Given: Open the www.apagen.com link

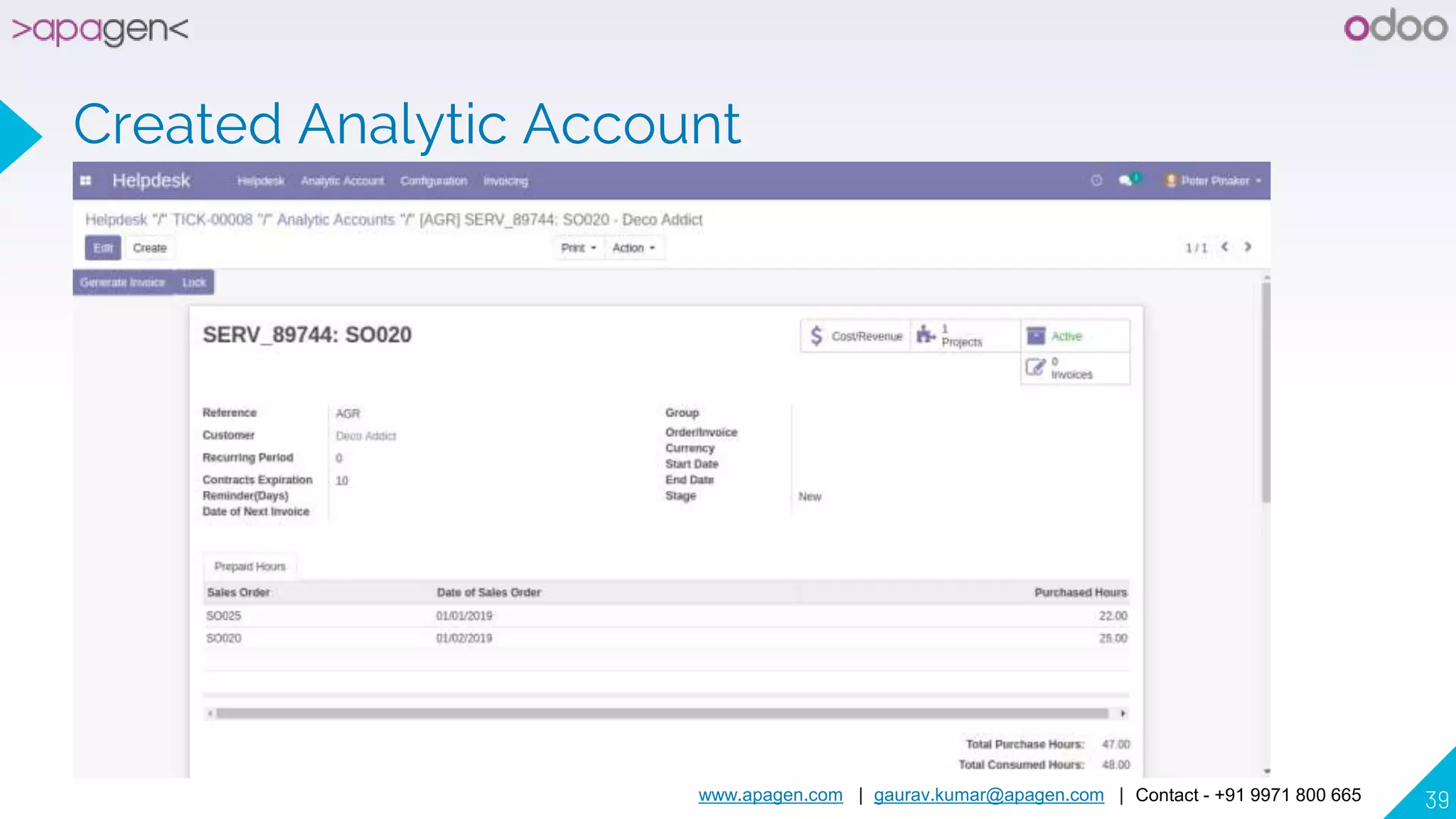Looking at the screenshot, I should tap(771, 795).
